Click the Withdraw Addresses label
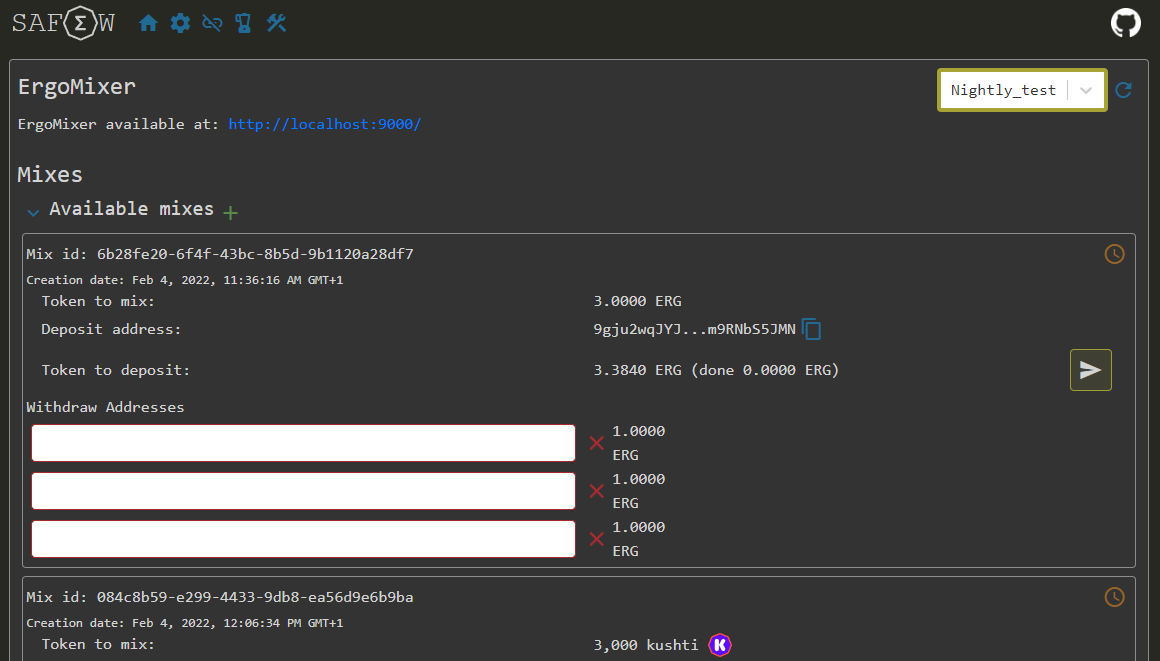This screenshot has height=661, width=1160. (x=105, y=407)
